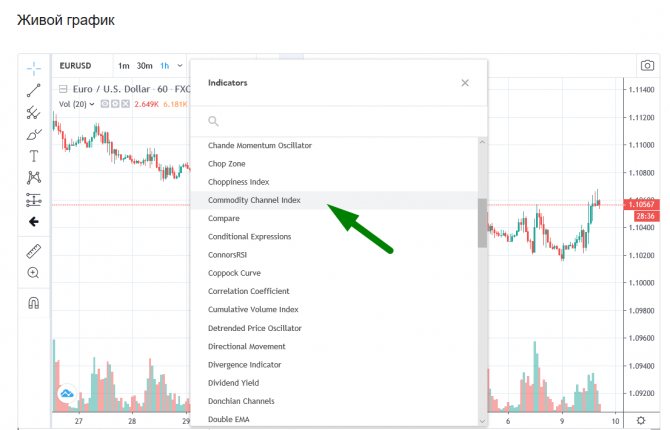Close the Indicators dialog

[465, 83]
